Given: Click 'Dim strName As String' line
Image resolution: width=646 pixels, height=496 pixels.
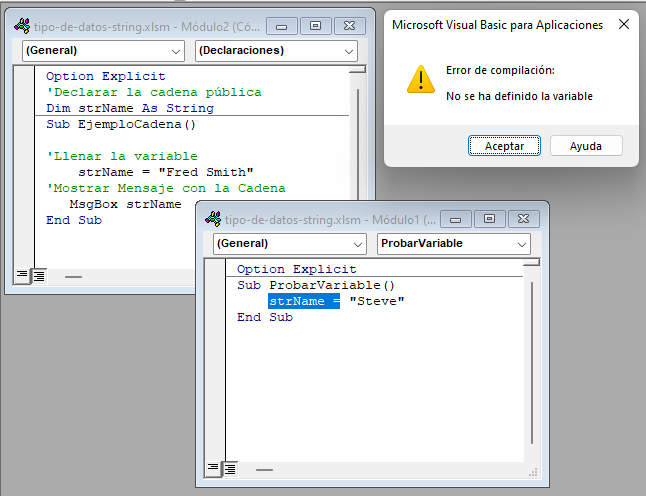Looking at the screenshot, I should tap(130, 108).
